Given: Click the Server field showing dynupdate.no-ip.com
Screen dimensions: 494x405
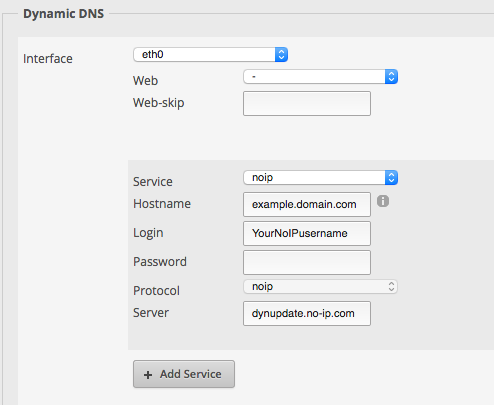Looking at the screenshot, I should [x=307, y=314].
